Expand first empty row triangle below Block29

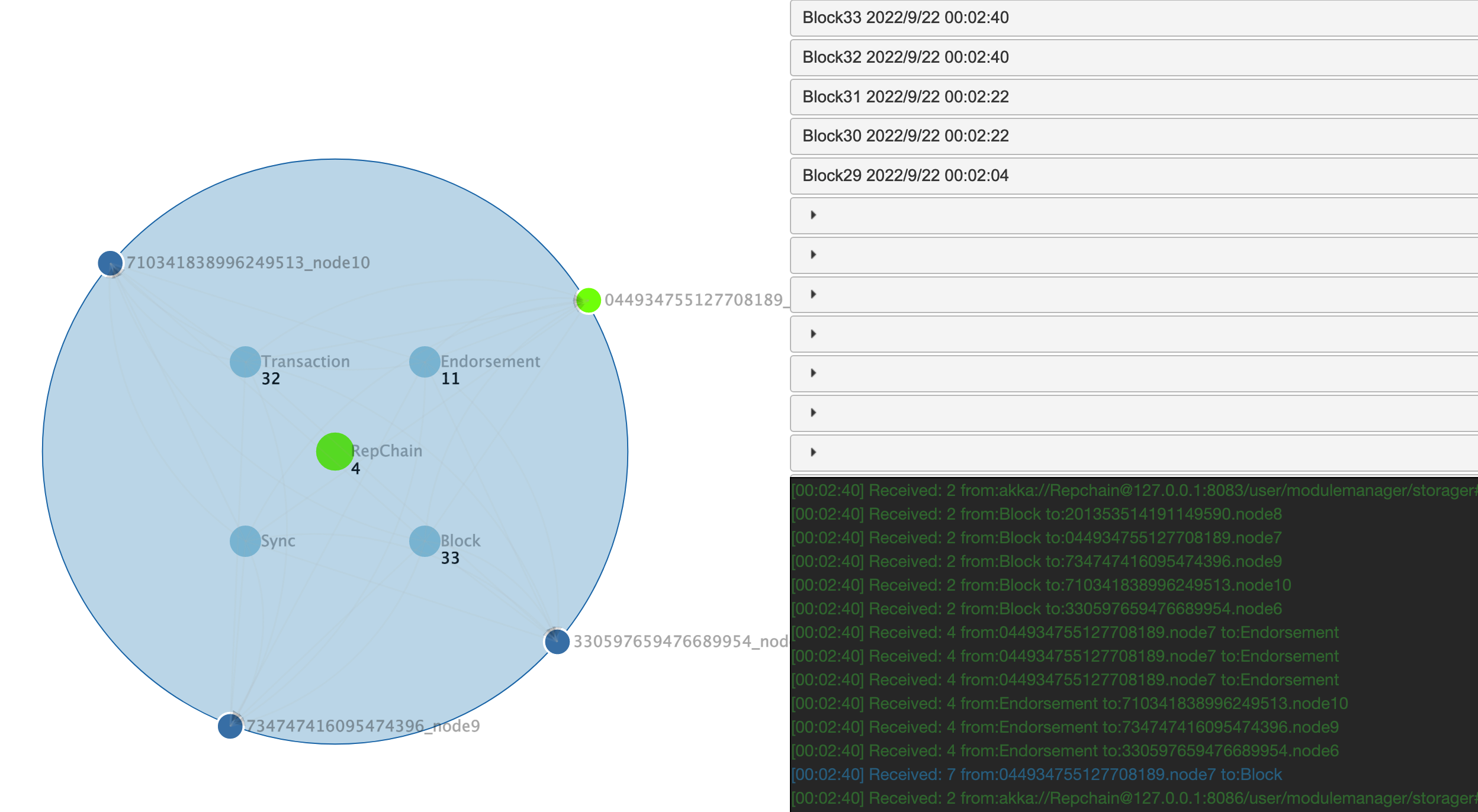(814, 215)
